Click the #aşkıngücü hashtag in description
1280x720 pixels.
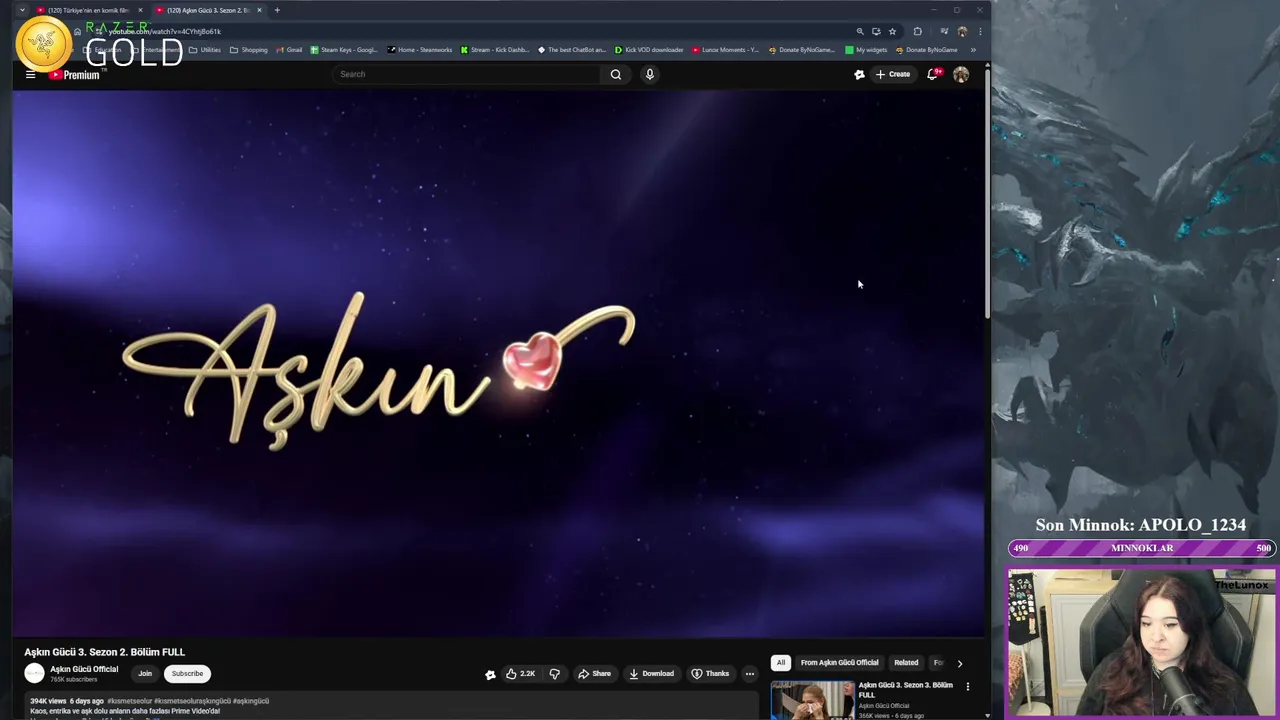[251, 701]
